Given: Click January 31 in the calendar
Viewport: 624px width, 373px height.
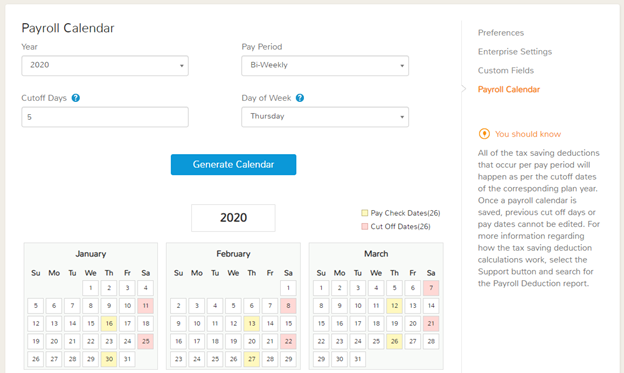Looking at the screenshot, I should tap(127, 359).
